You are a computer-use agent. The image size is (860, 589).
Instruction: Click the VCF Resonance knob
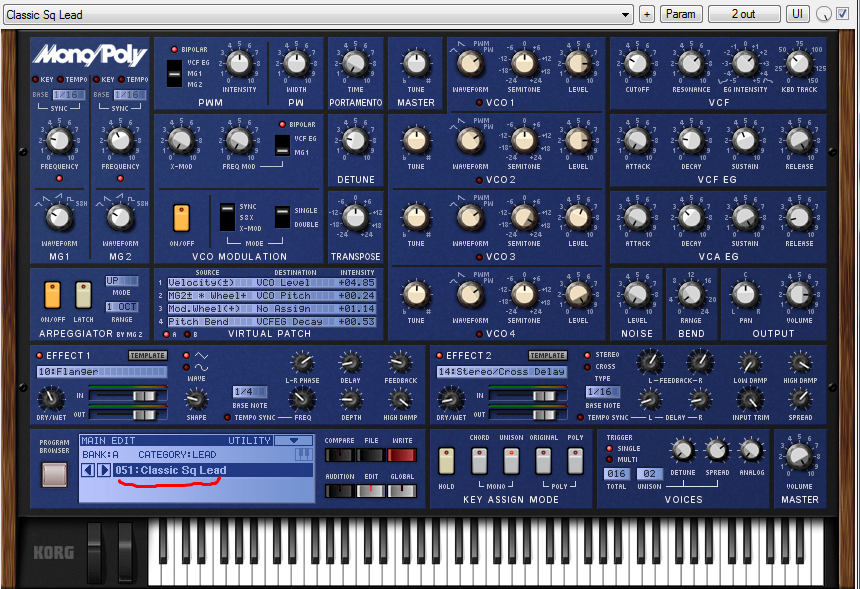click(691, 64)
